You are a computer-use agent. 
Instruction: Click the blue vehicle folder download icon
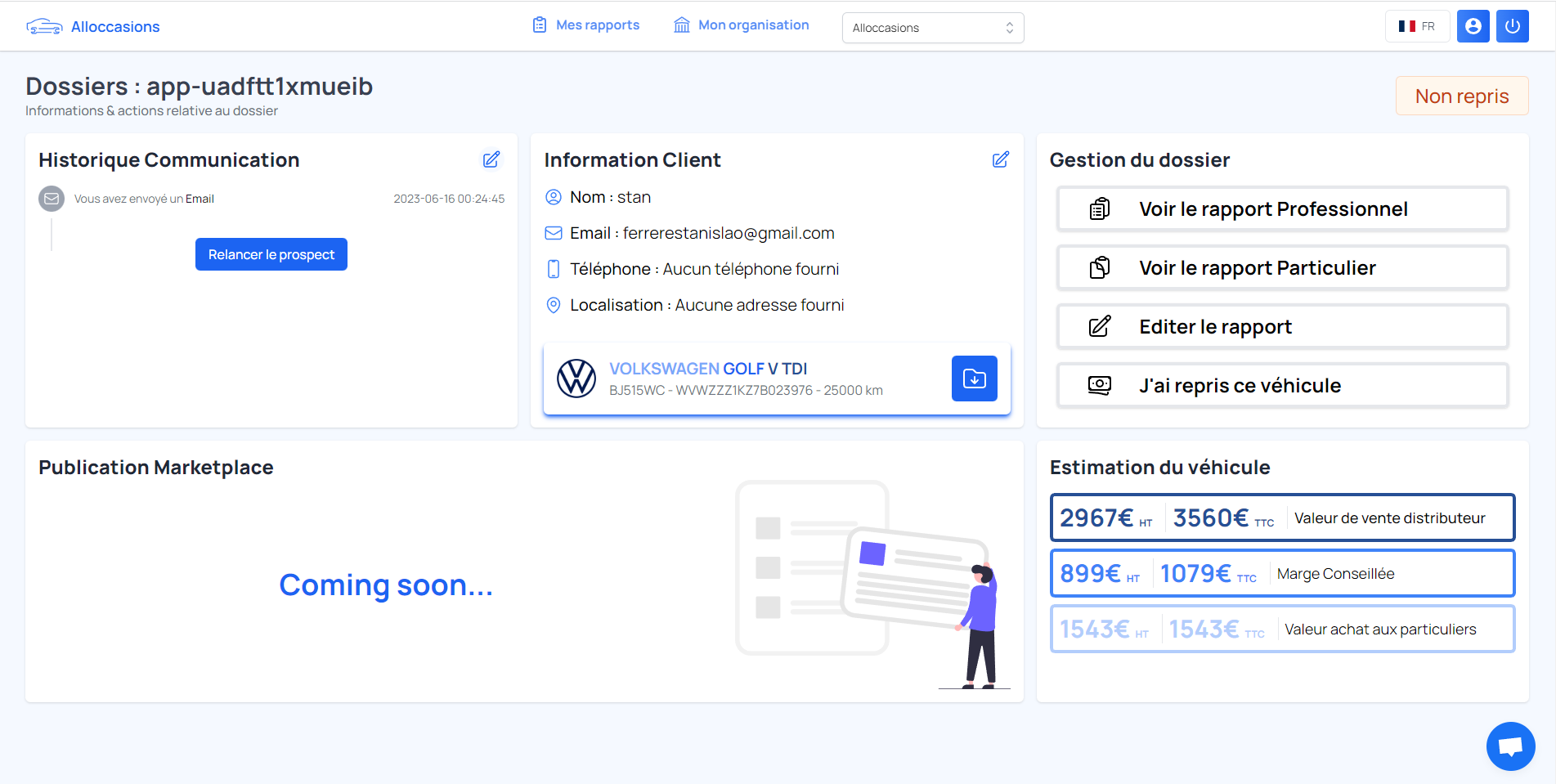tap(974, 379)
